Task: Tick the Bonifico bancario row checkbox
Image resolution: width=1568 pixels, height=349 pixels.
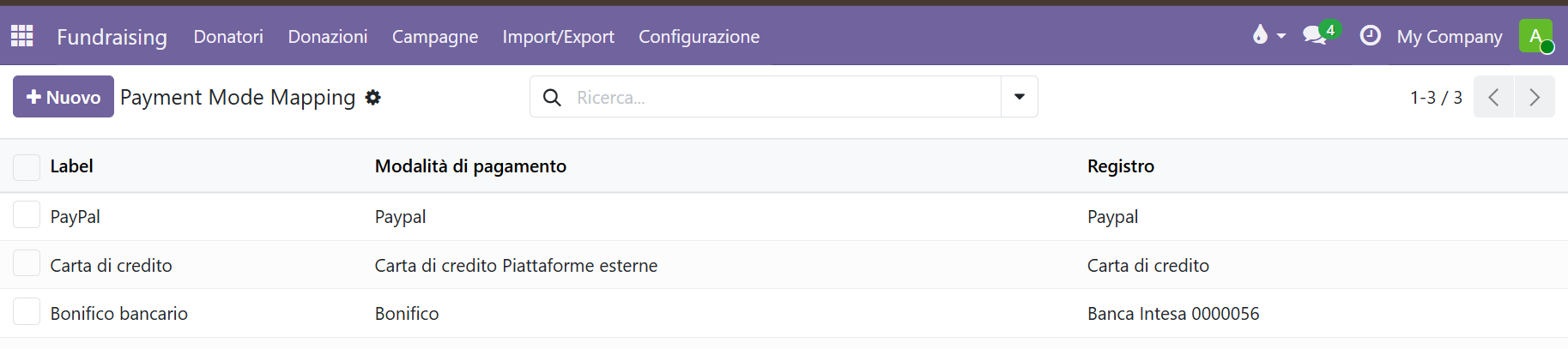Action: click(27, 311)
